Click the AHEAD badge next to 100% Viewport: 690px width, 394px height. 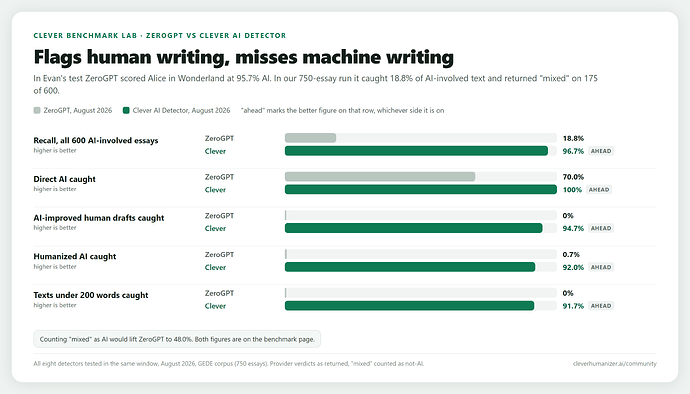pos(599,190)
